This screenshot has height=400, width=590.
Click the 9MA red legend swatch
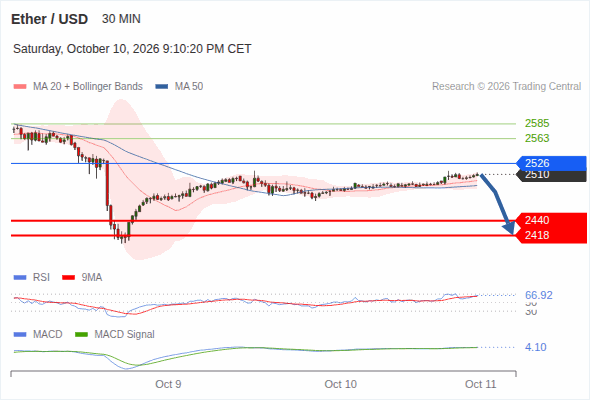68,278
